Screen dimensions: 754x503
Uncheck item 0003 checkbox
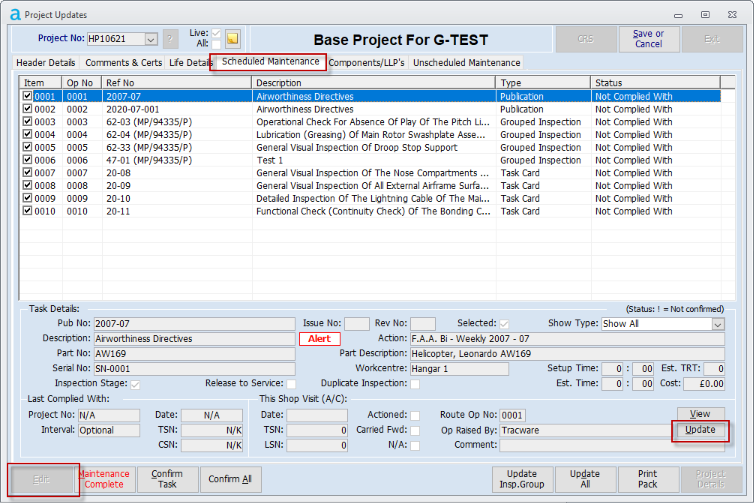click(x=27, y=122)
